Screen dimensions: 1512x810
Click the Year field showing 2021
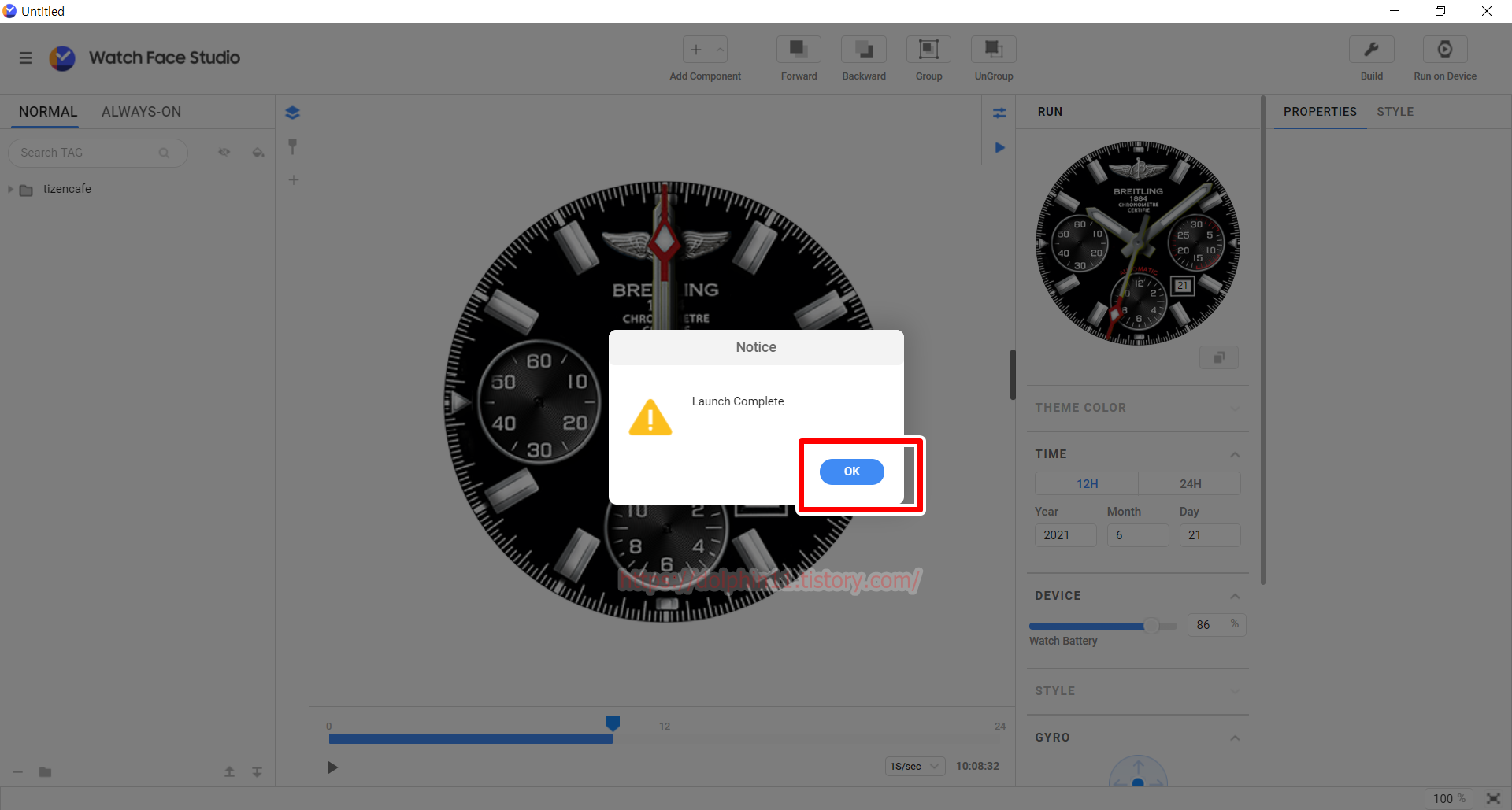(x=1065, y=535)
